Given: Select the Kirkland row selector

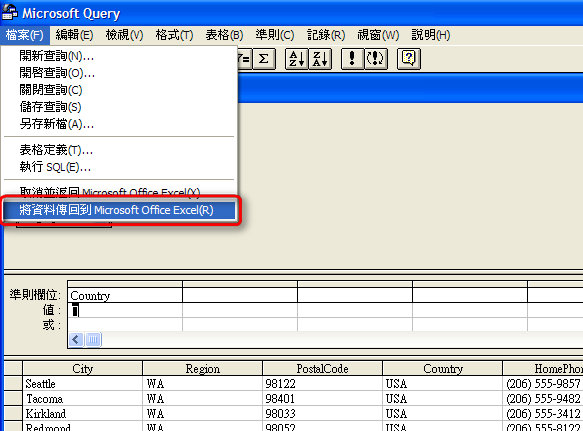Looking at the screenshot, I should 13,414.
